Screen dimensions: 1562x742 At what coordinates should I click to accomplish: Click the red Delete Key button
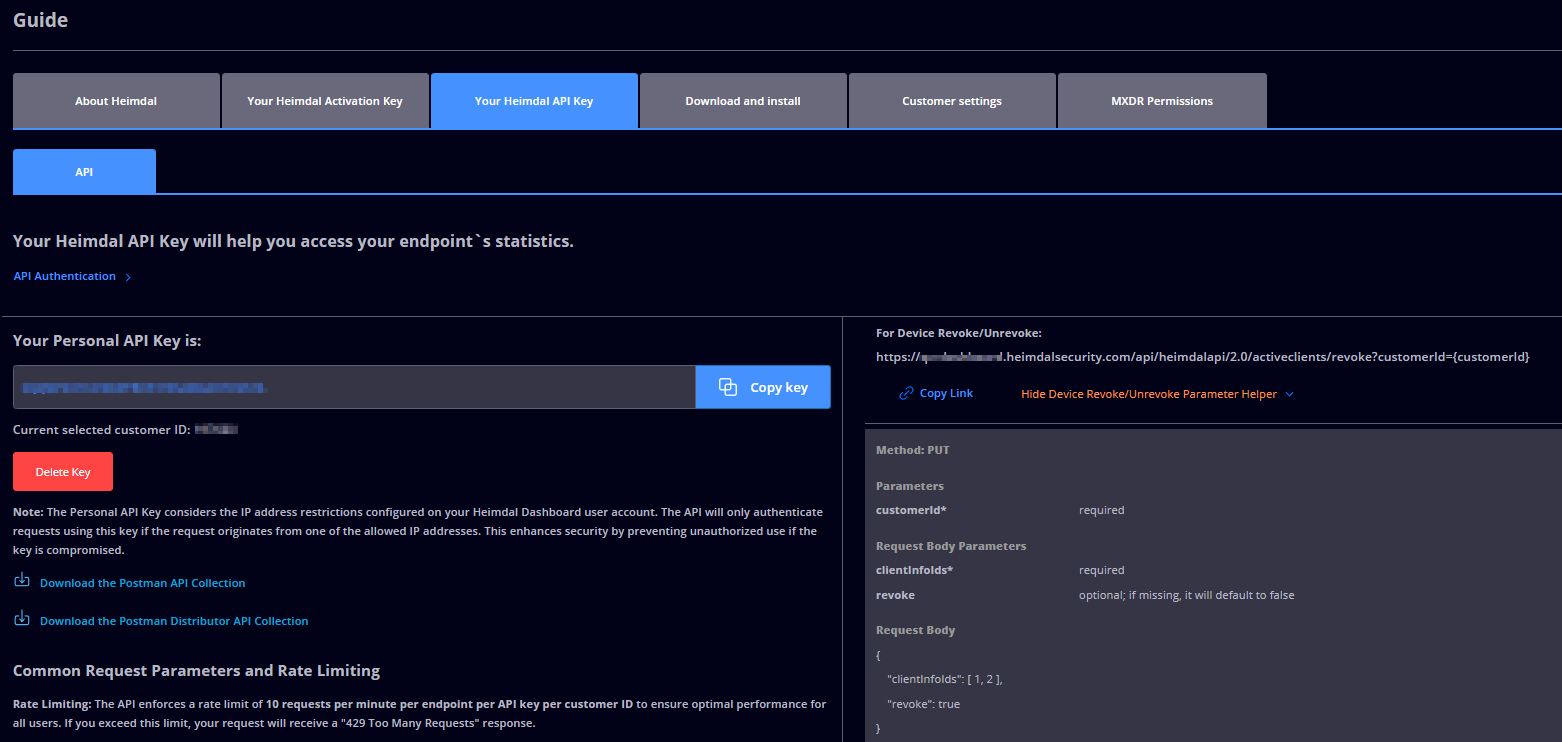pos(63,472)
